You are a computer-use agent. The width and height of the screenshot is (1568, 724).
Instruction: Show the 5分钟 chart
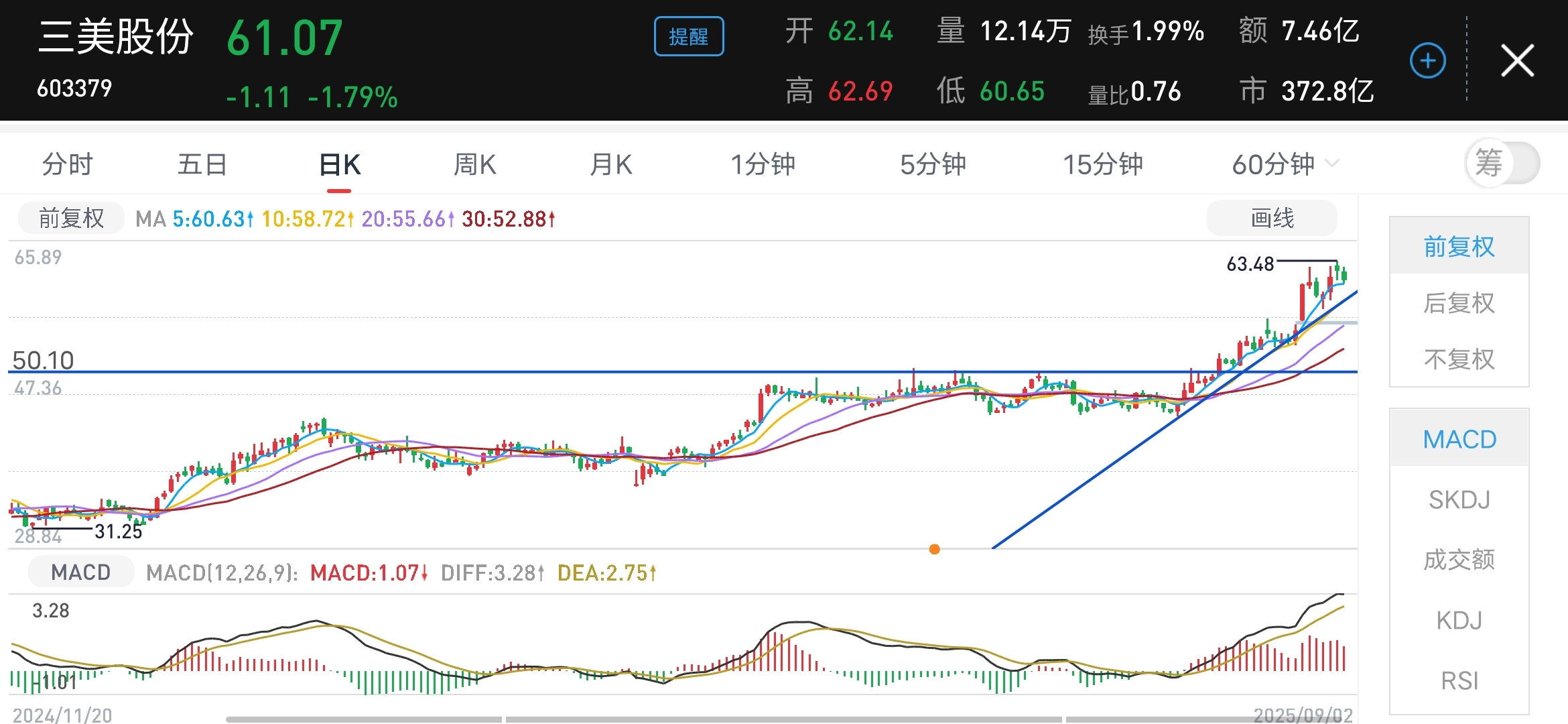(933, 164)
